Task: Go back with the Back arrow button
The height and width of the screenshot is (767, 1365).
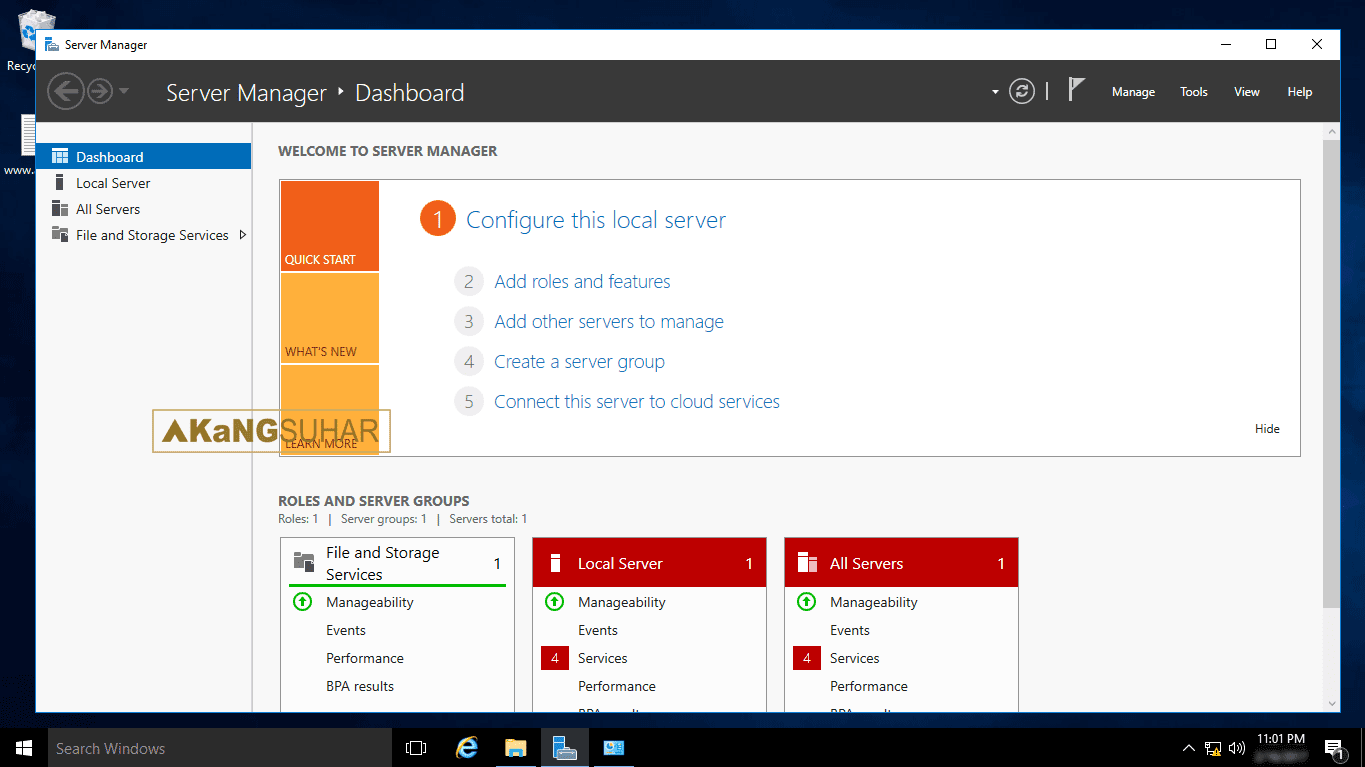Action: [66, 92]
